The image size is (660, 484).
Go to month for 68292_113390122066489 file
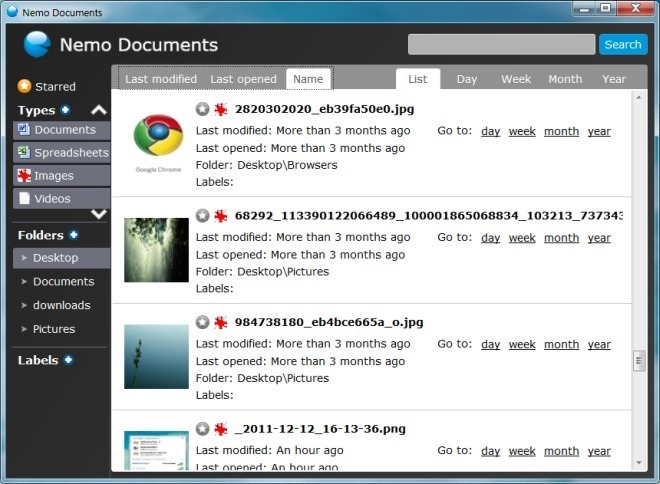pyautogui.click(x=562, y=238)
